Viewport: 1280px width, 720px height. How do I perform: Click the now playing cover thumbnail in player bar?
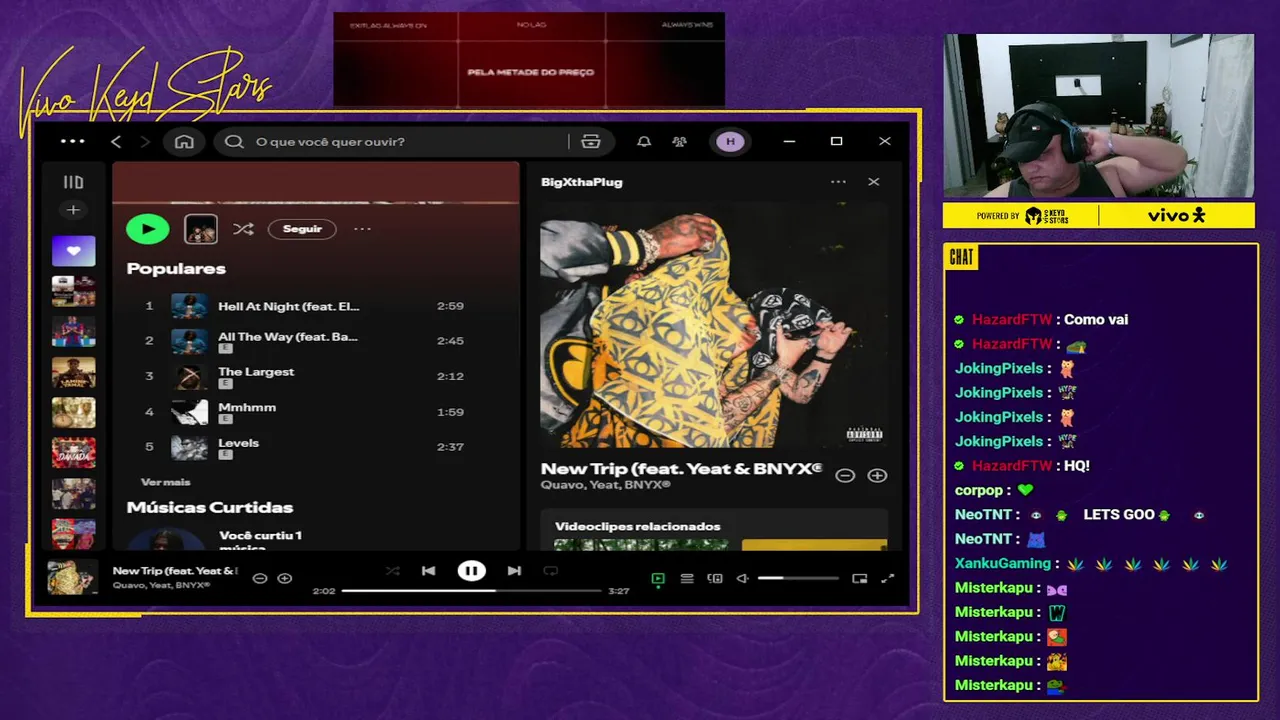click(73, 577)
